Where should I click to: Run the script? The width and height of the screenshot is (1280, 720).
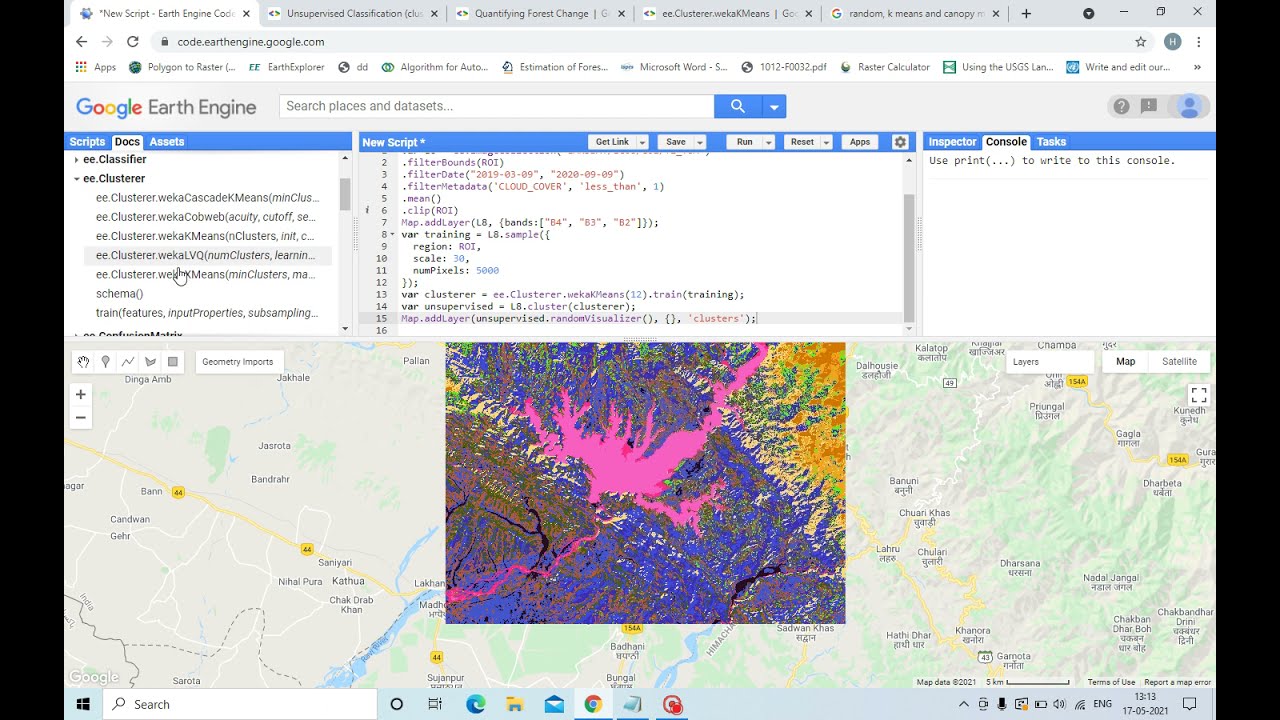[744, 142]
